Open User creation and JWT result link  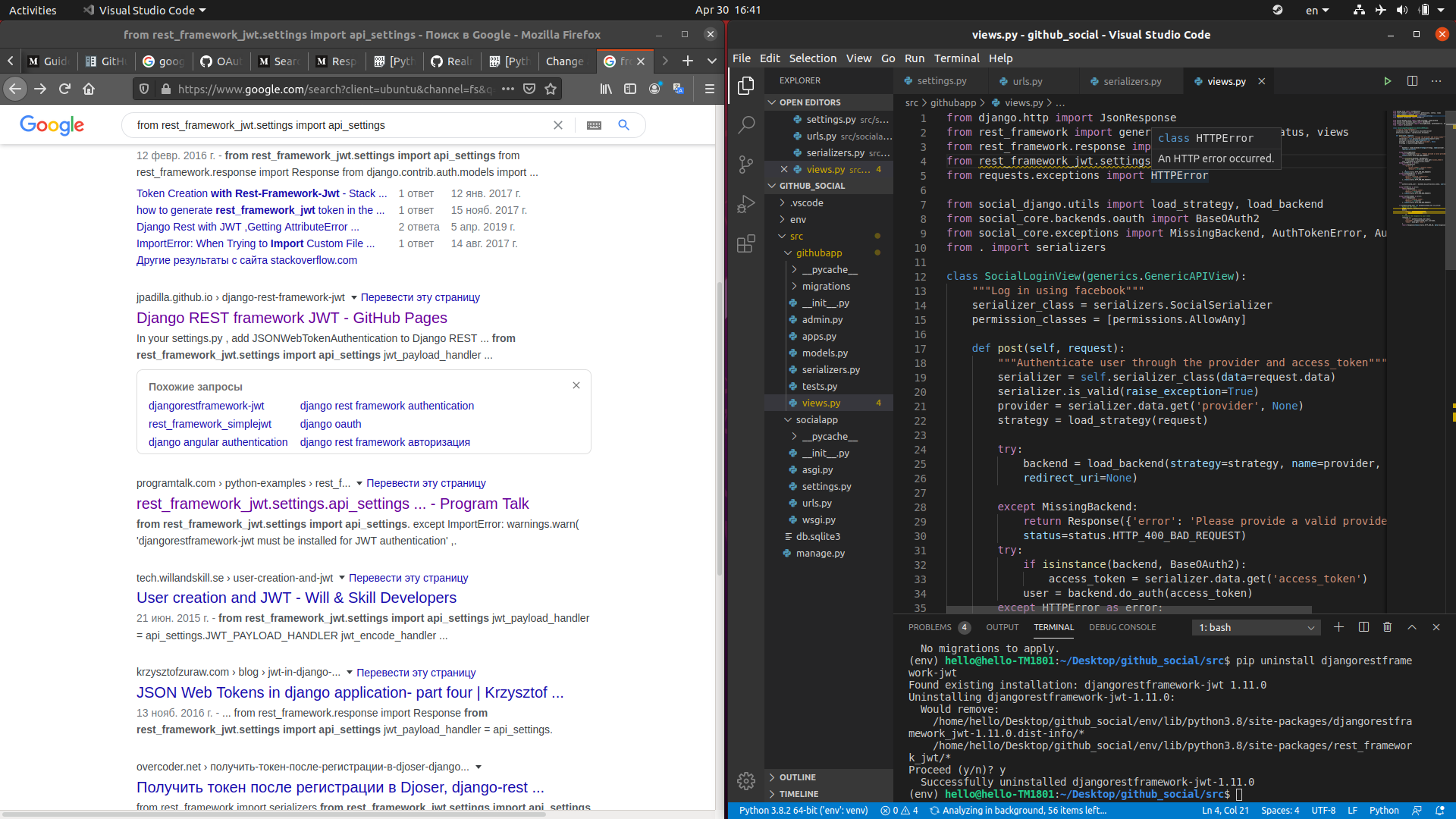pos(297,598)
